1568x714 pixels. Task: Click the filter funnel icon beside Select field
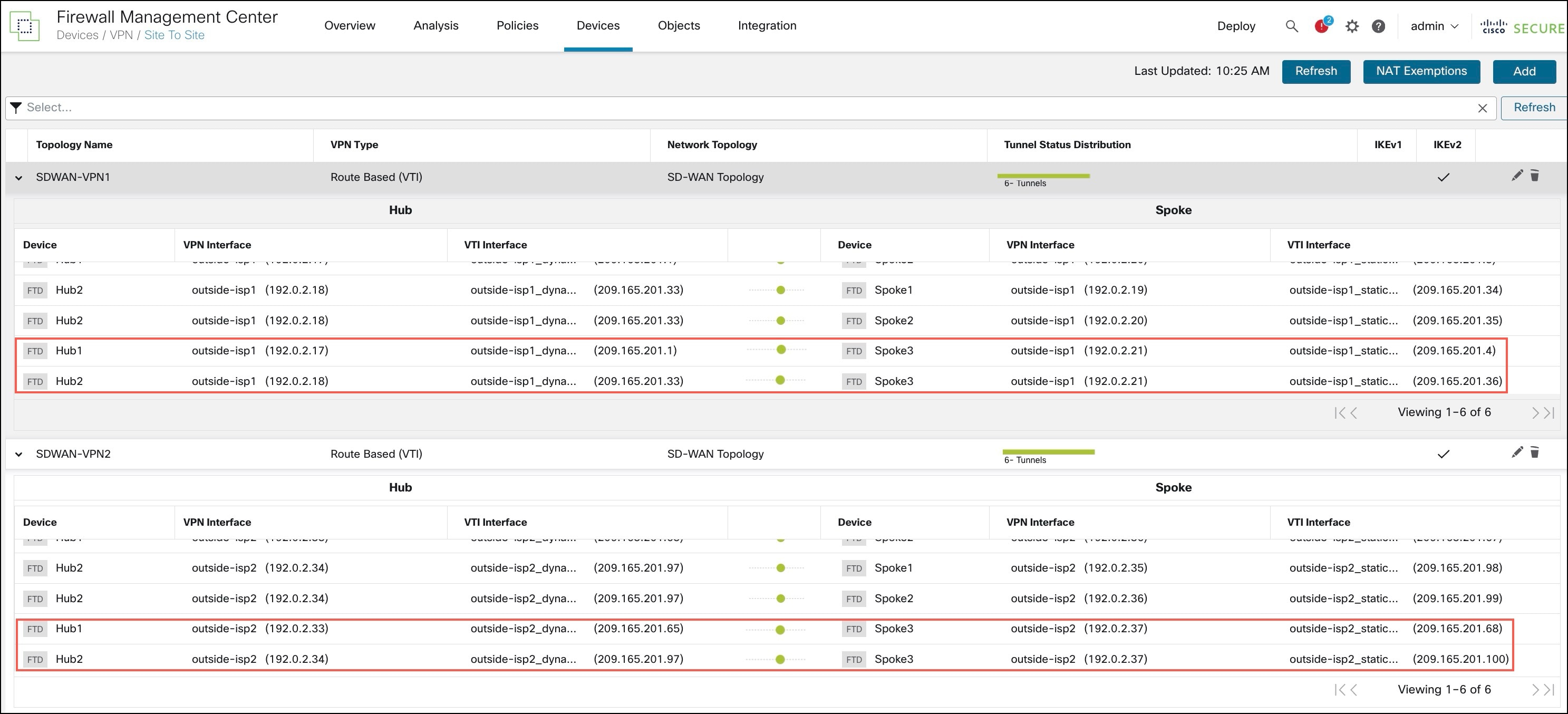click(16, 108)
